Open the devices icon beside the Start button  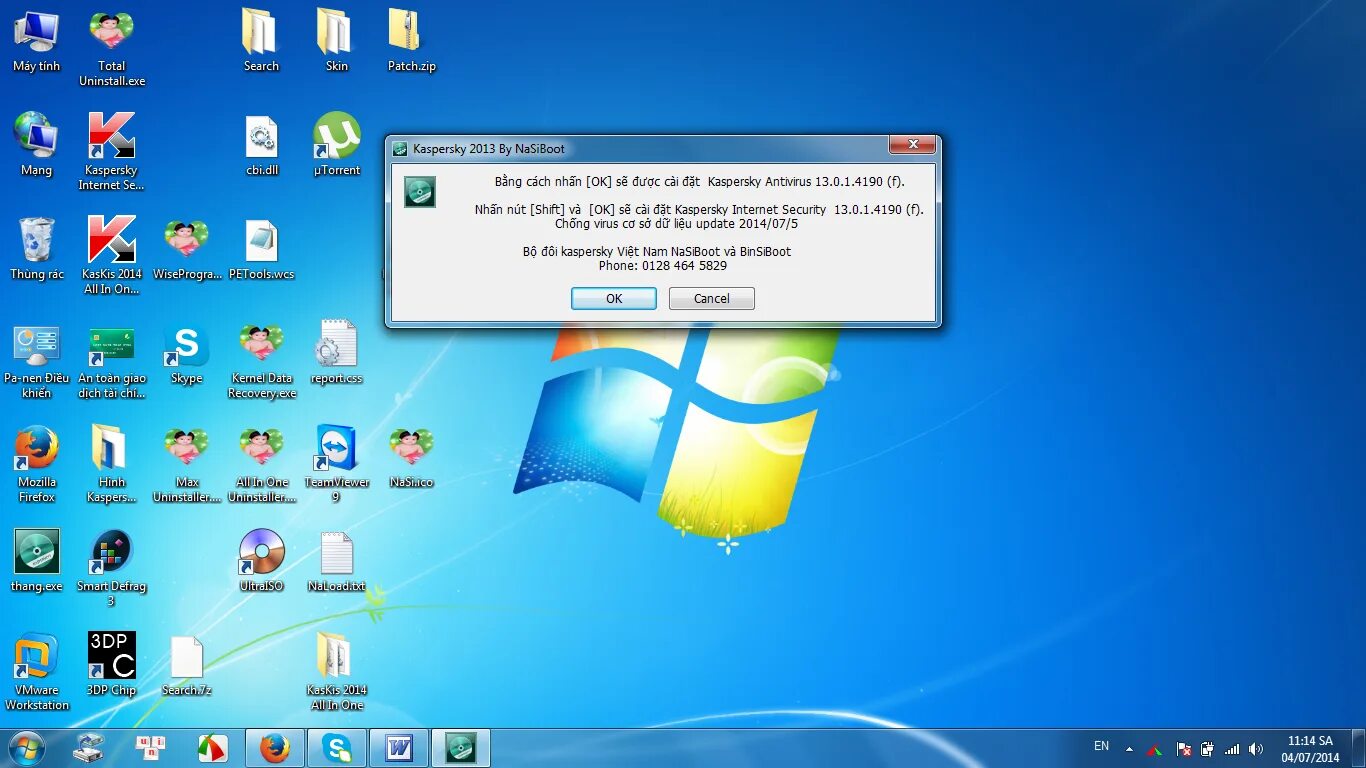[x=90, y=747]
